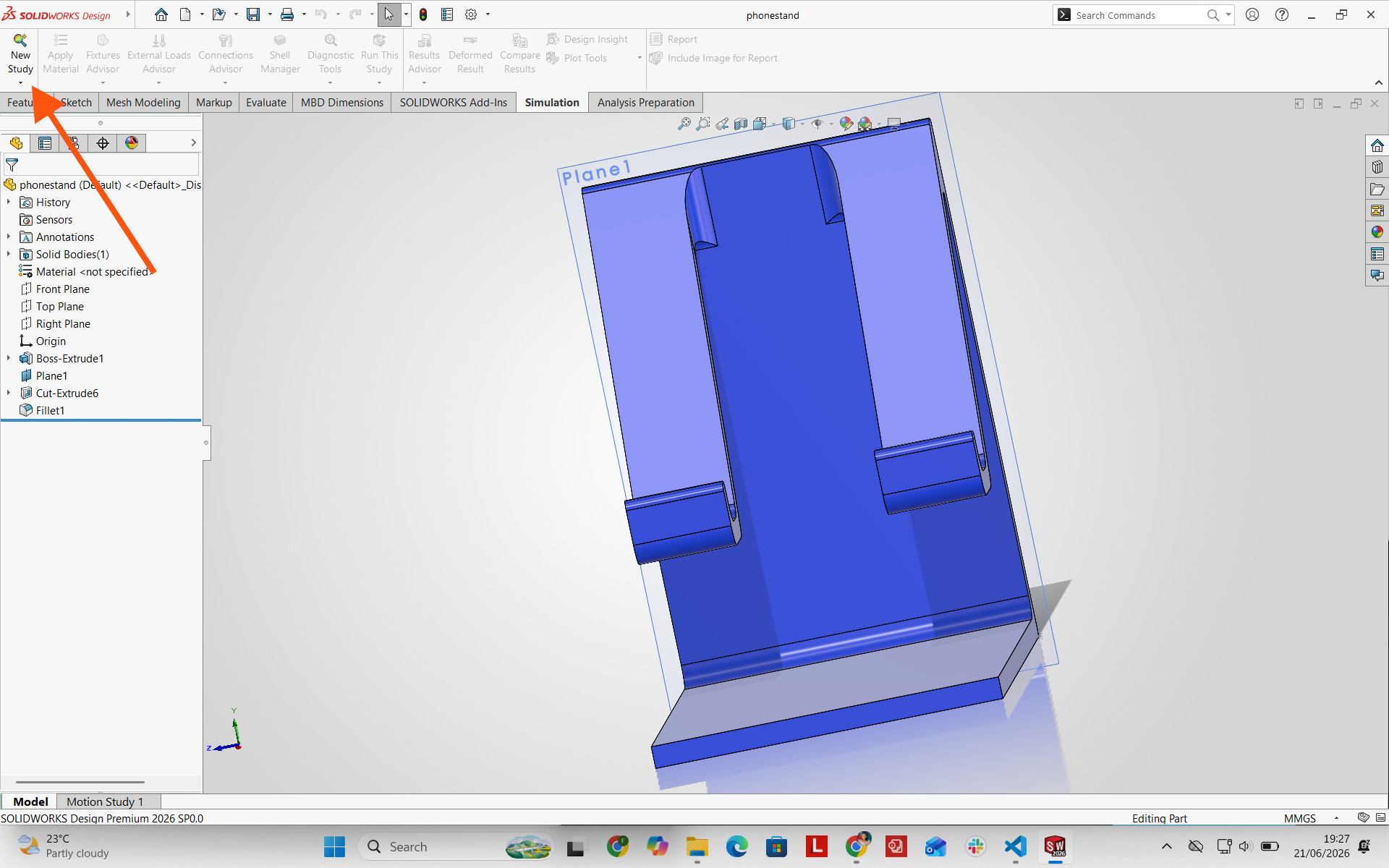This screenshot has height=868, width=1389.
Task: Click the View Orientation cube icon
Action: coord(760,124)
